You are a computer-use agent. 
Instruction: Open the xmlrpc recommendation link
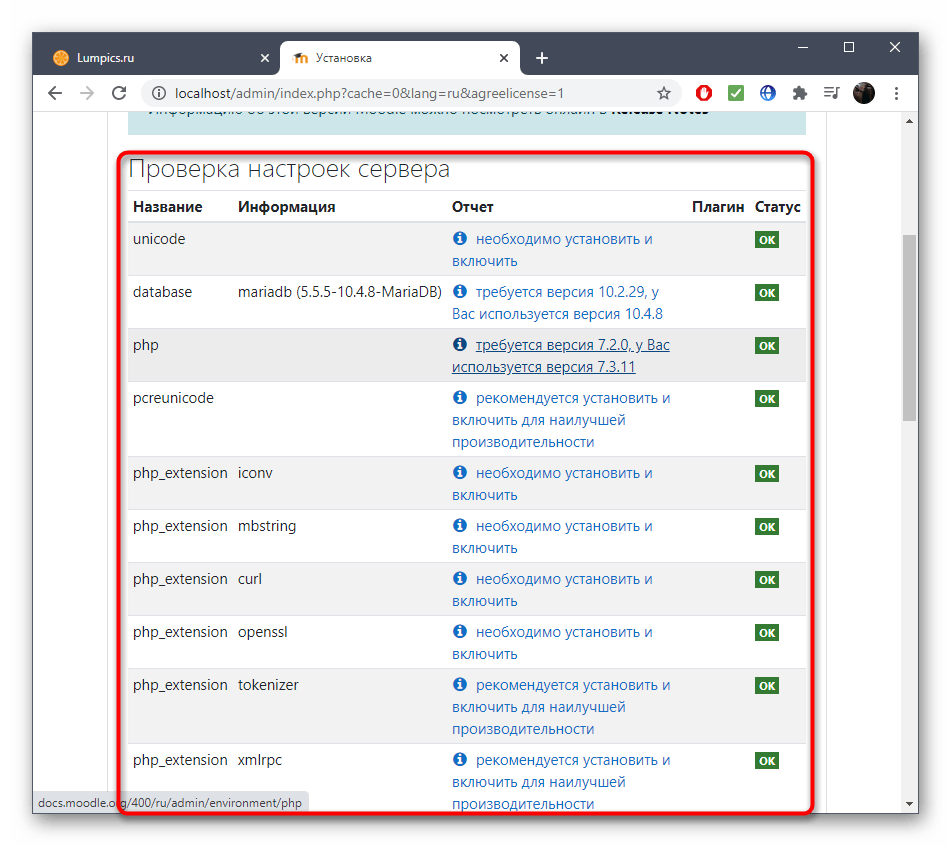[x=561, y=782]
